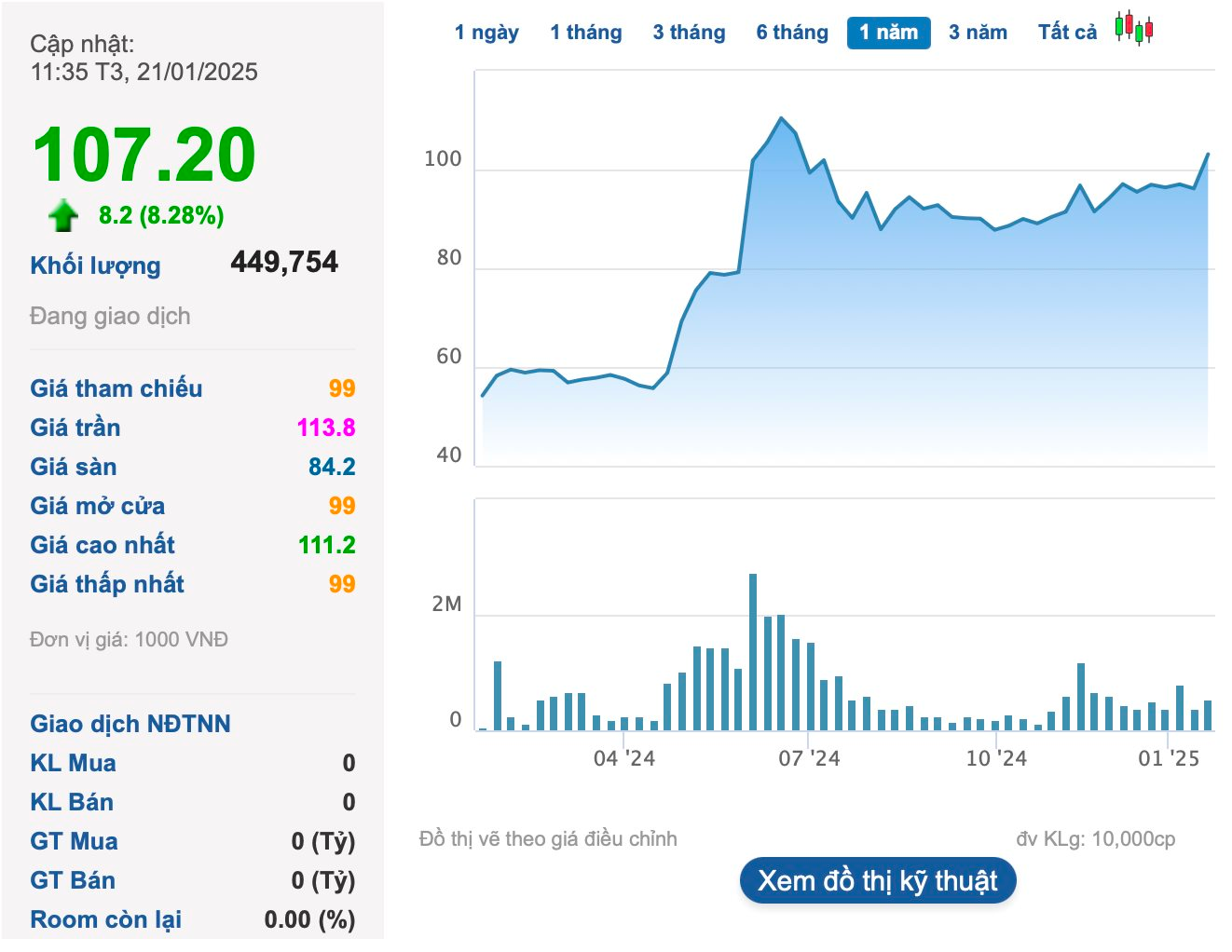Select the KL Bán row label
1232x952 pixels.
[x=72, y=802]
